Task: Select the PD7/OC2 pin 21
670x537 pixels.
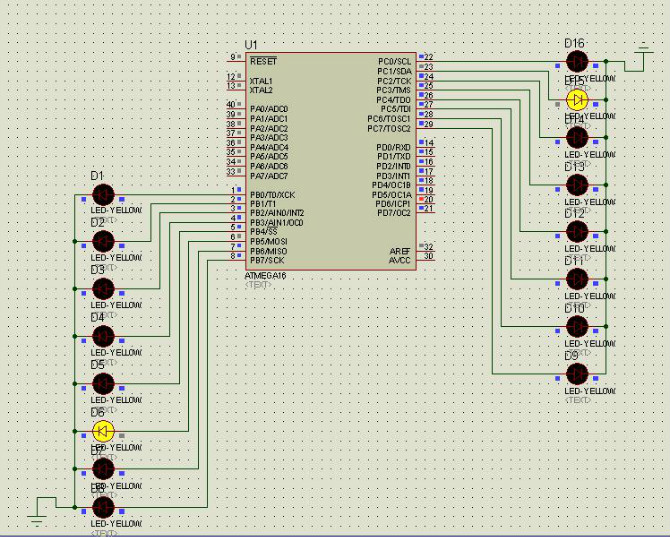Action: point(426,209)
